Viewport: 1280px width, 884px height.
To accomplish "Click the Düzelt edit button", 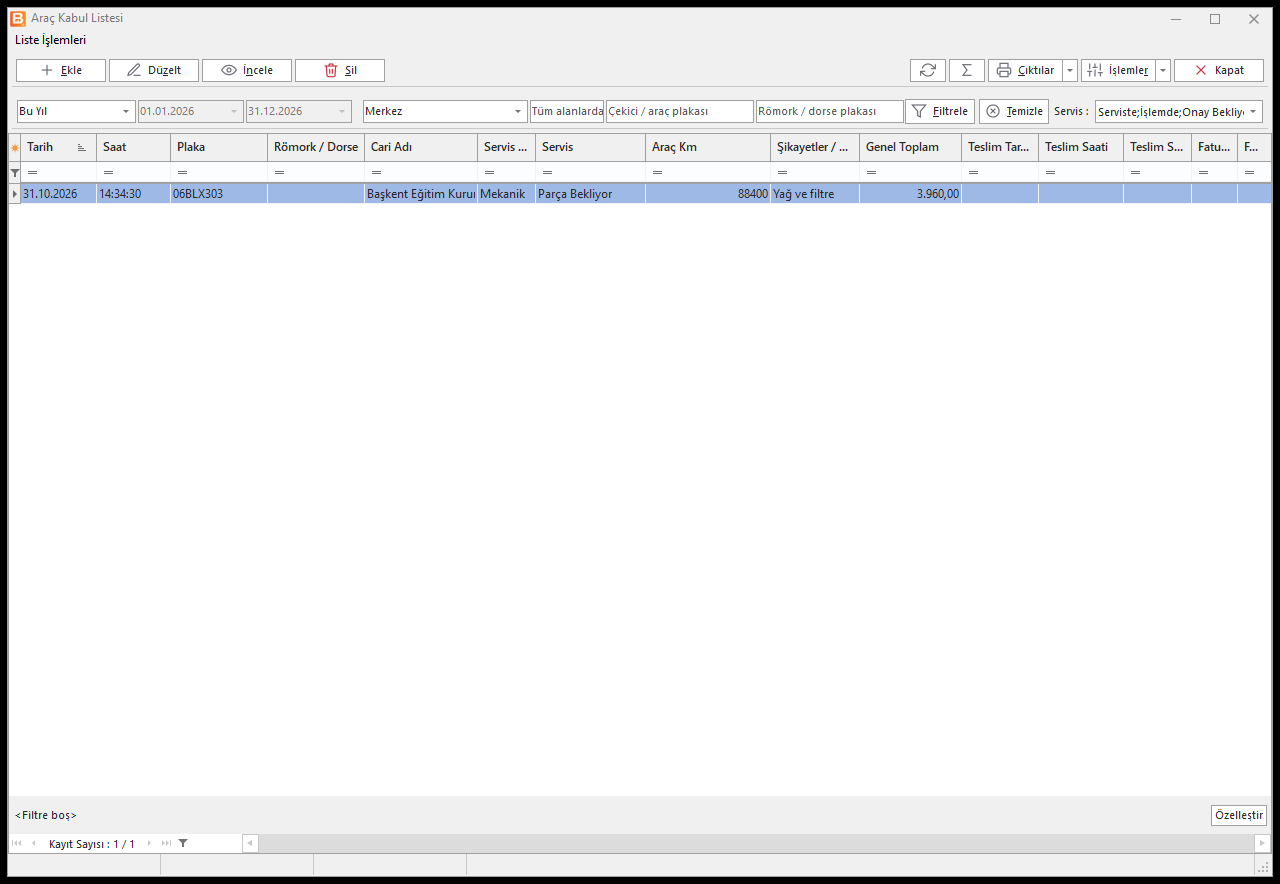I will coord(154,70).
